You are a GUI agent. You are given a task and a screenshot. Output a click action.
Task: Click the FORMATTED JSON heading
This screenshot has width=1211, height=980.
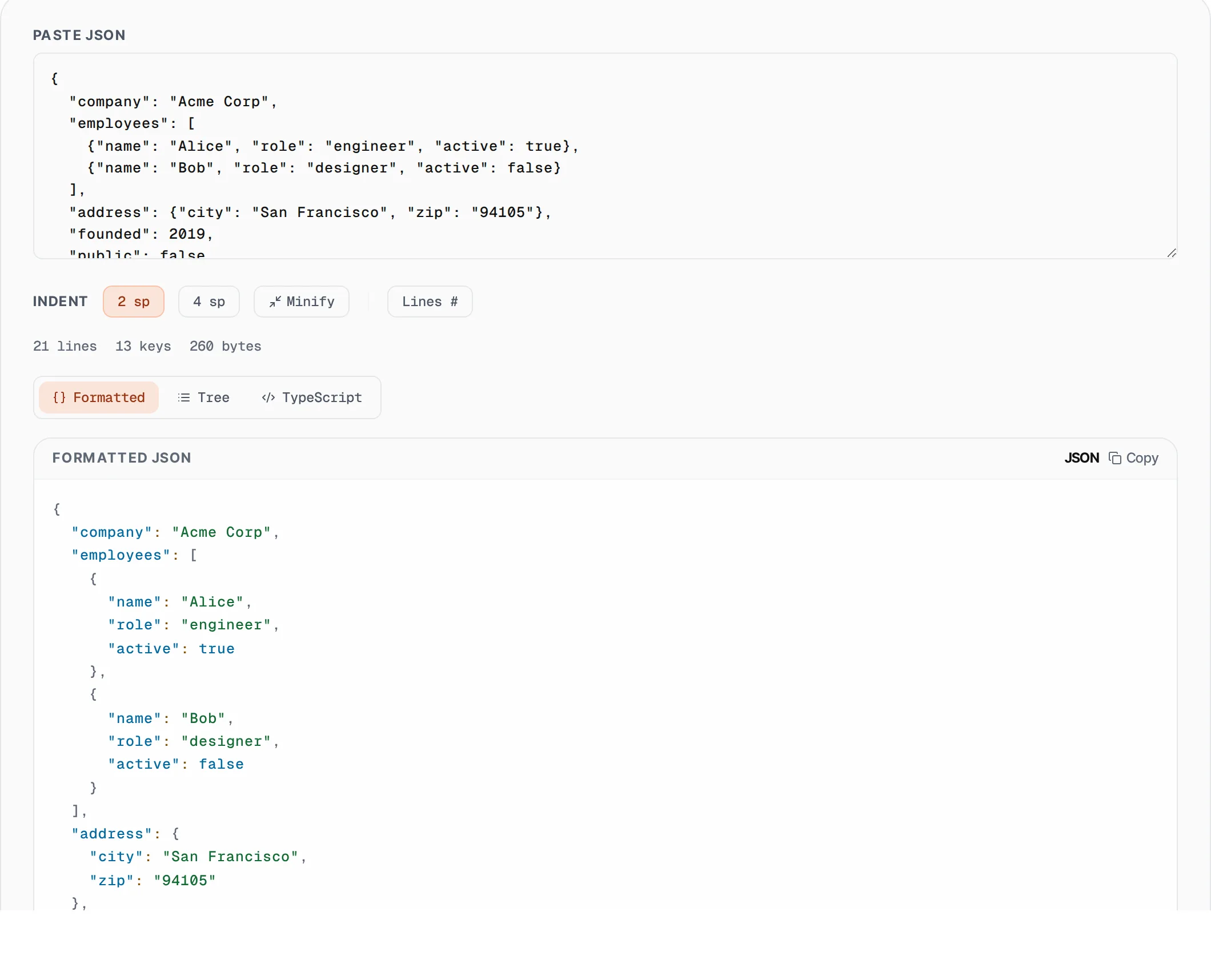[x=122, y=458]
